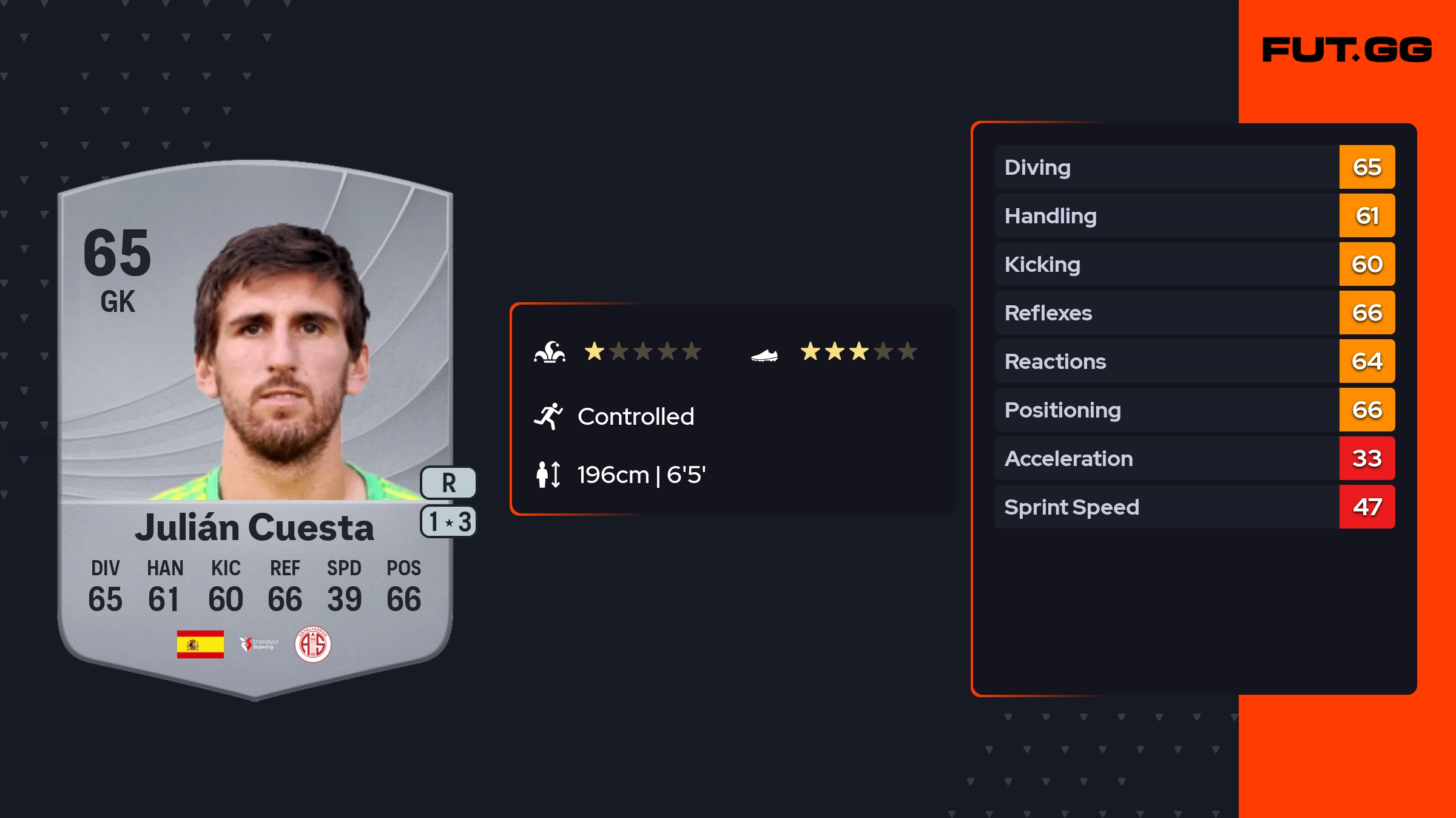Click the FUT.GG logo
This screenshot has width=1456, height=818.
pyautogui.click(x=1347, y=50)
